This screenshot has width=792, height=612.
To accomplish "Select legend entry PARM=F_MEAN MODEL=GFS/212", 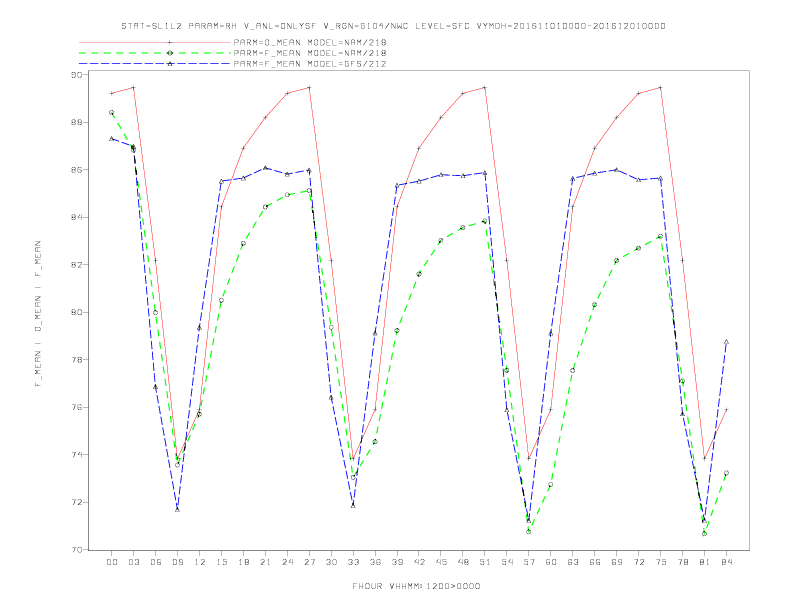I will point(310,64).
